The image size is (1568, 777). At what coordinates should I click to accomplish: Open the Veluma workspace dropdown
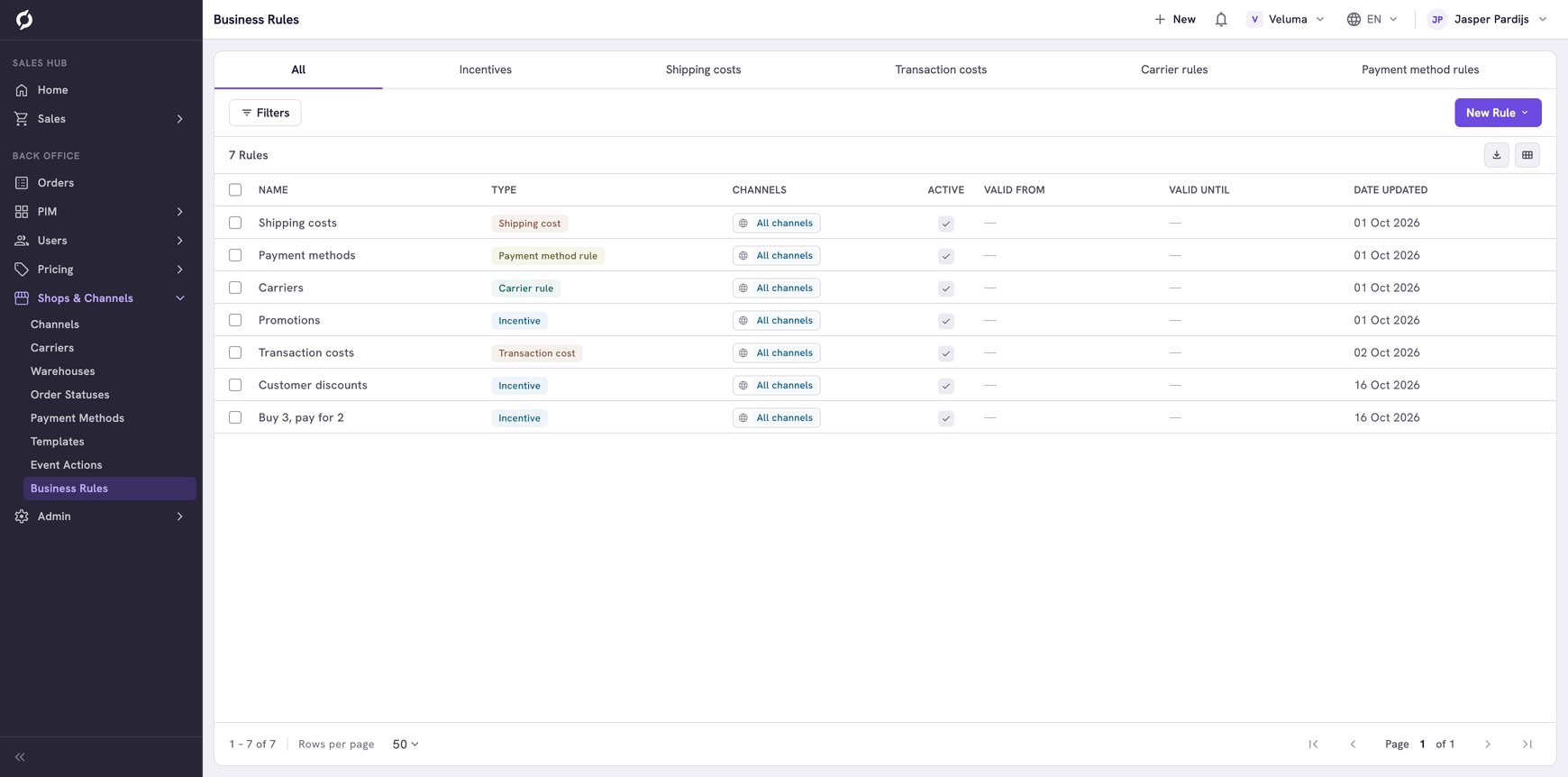(x=1286, y=19)
